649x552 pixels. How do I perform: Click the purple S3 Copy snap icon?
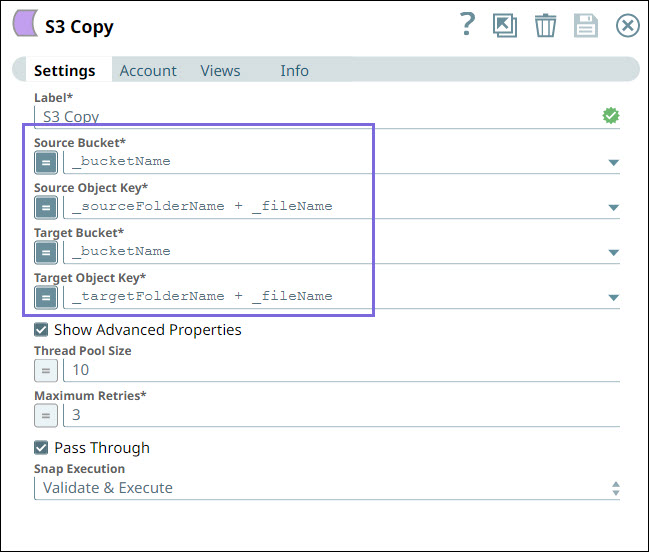[x=25, y=26]
